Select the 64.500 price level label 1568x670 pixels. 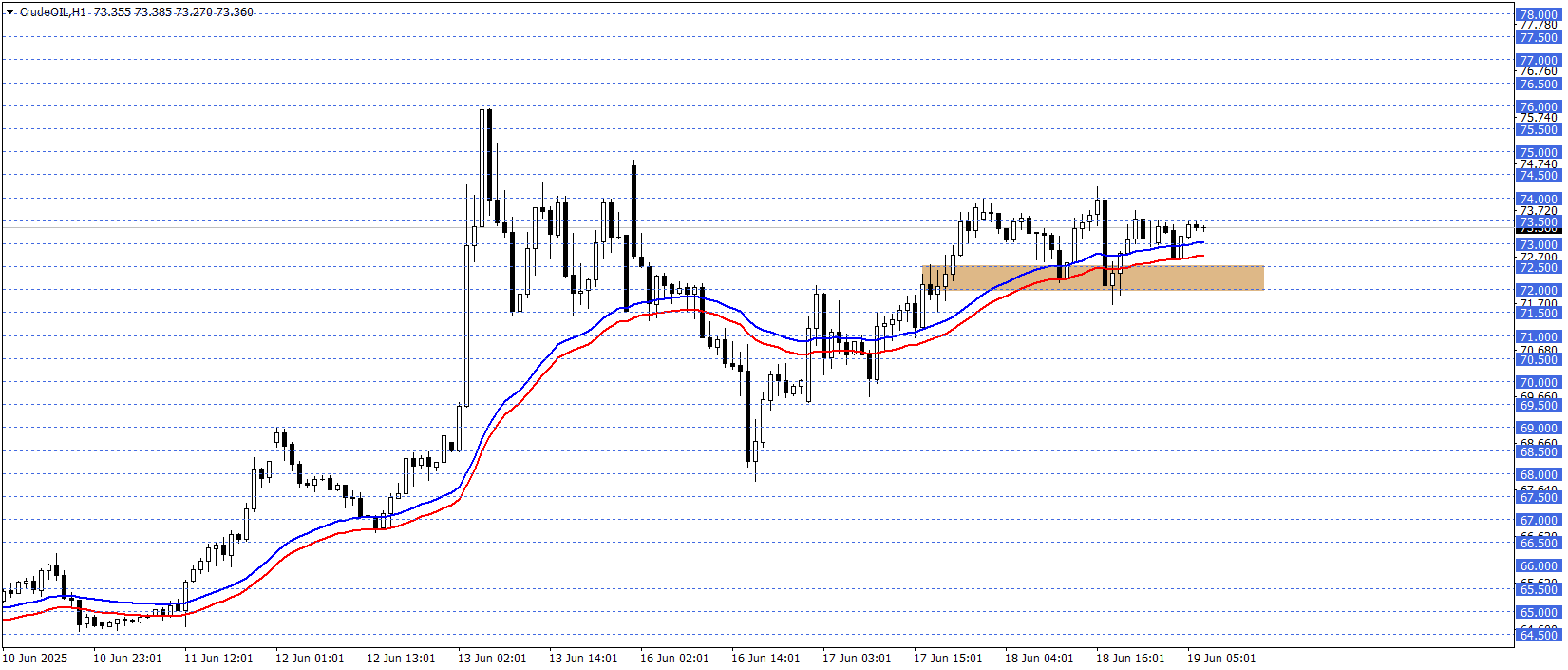(x=1539, y=636)
